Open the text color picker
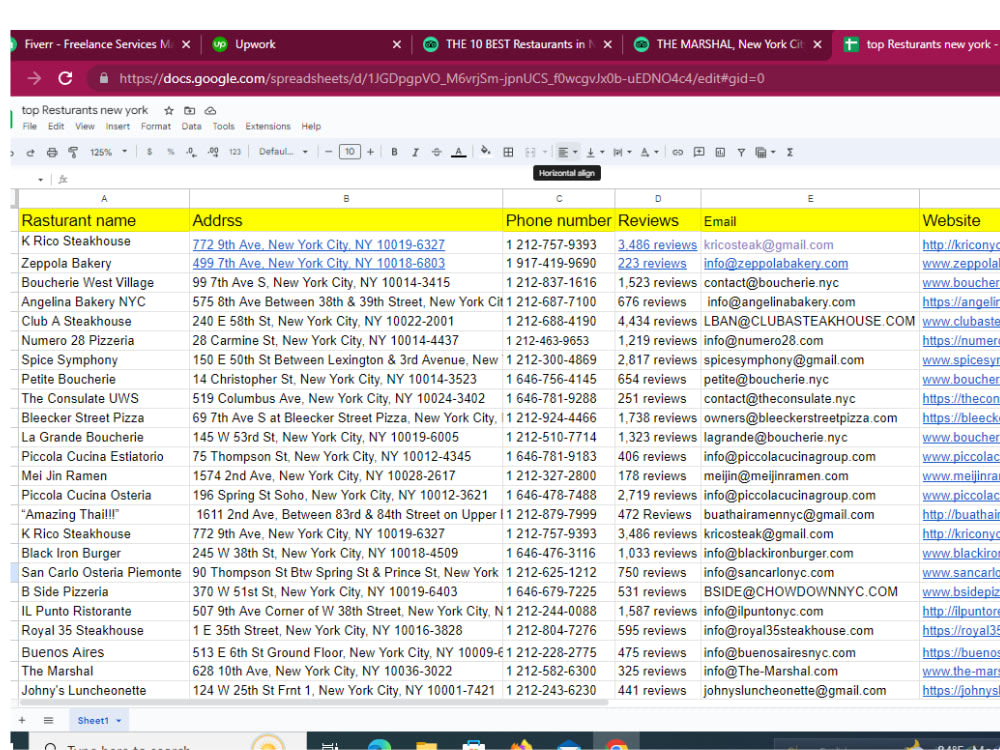 pos(459,152)
